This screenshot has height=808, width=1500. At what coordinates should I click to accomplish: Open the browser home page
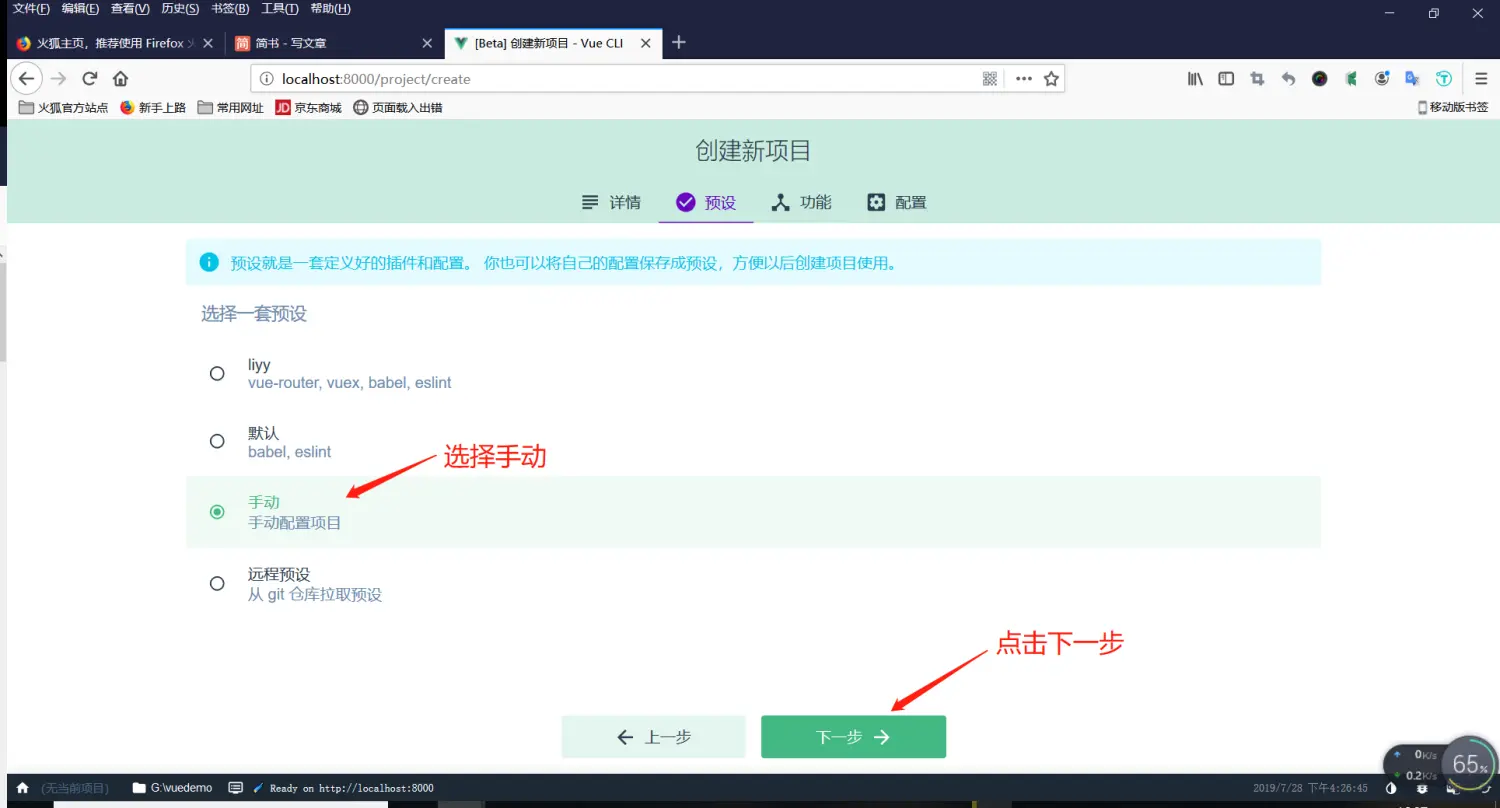121,78
